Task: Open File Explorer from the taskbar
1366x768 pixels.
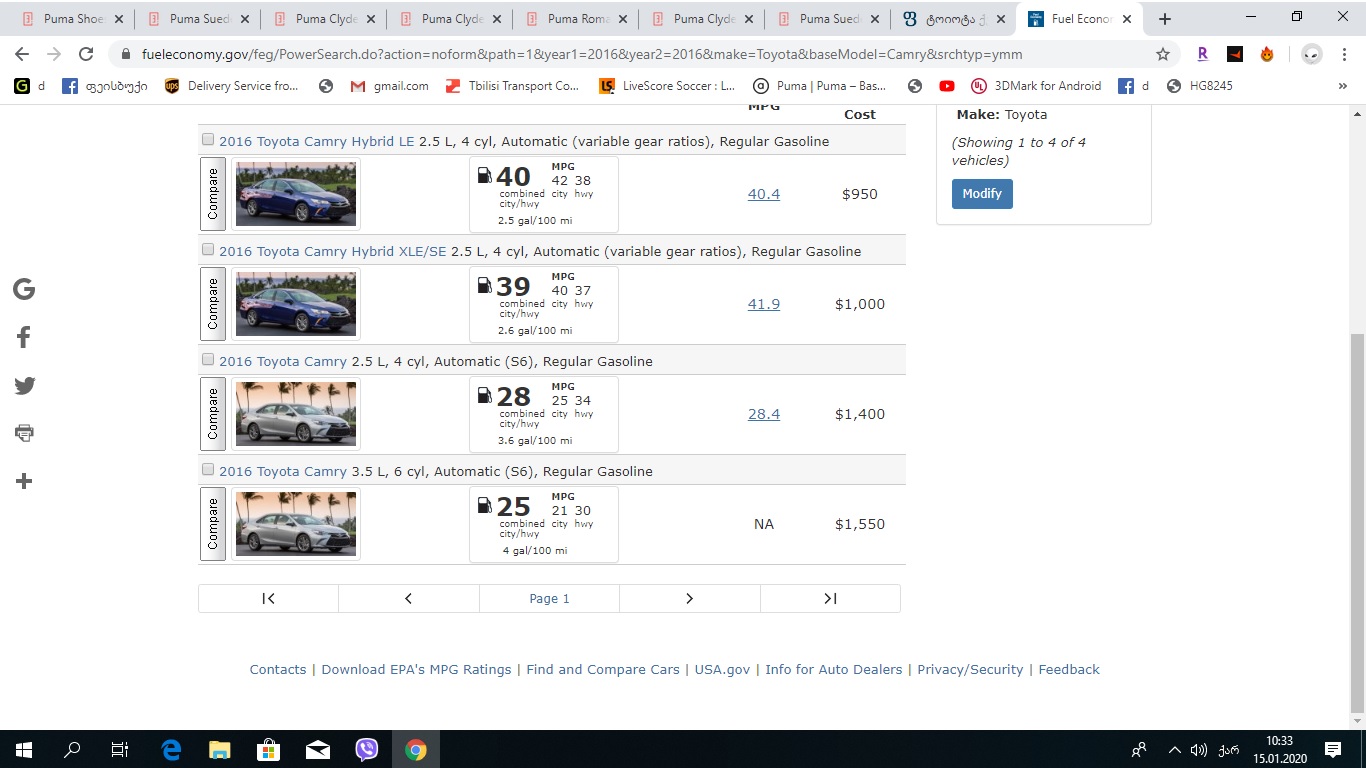Action: pos(220,749)
